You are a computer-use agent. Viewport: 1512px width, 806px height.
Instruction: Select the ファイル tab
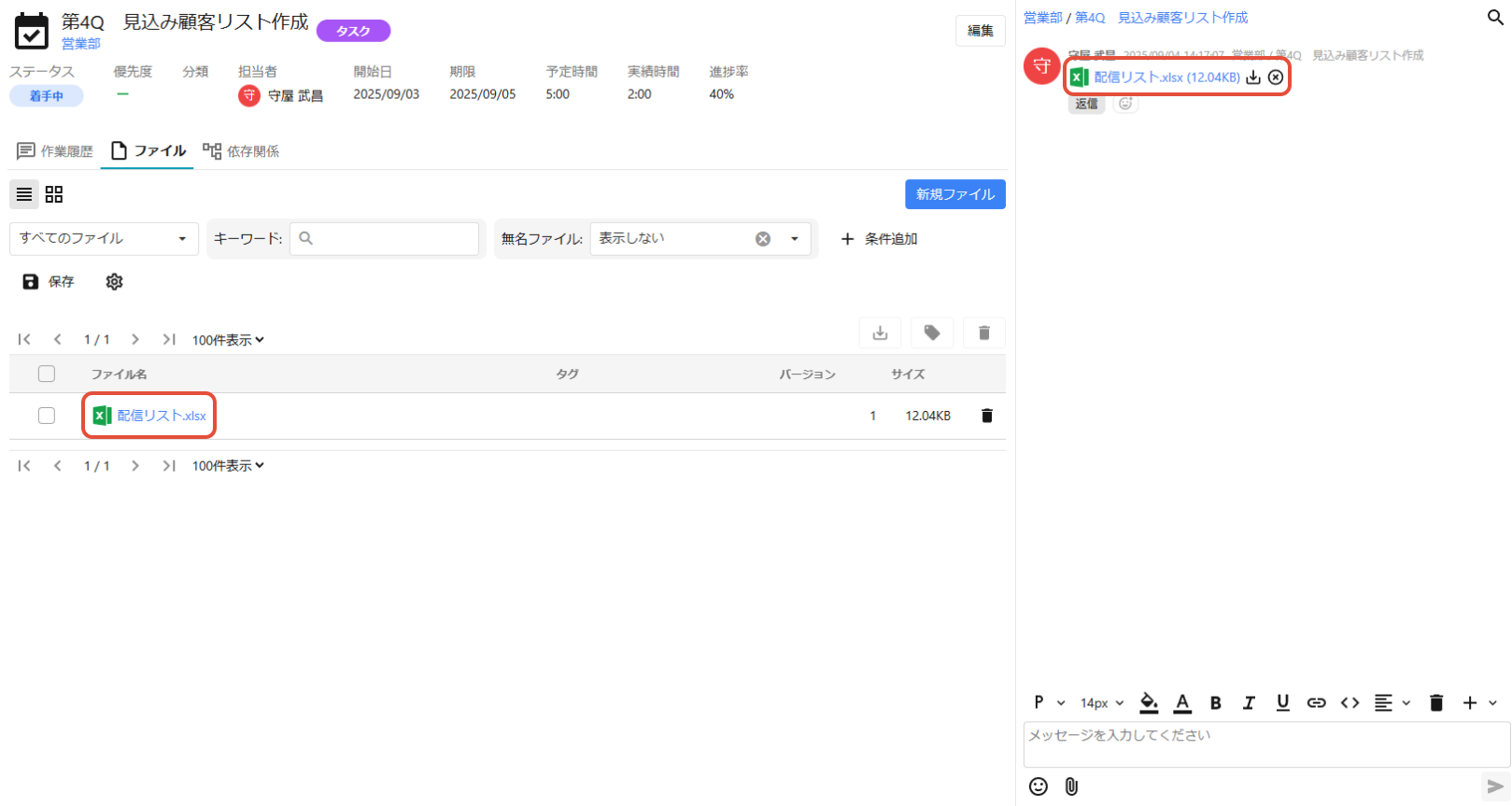(x=148, y=151)
